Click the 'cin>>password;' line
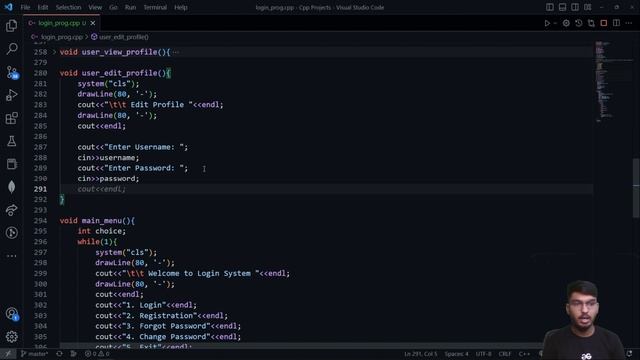 click(x=108, y=179)
